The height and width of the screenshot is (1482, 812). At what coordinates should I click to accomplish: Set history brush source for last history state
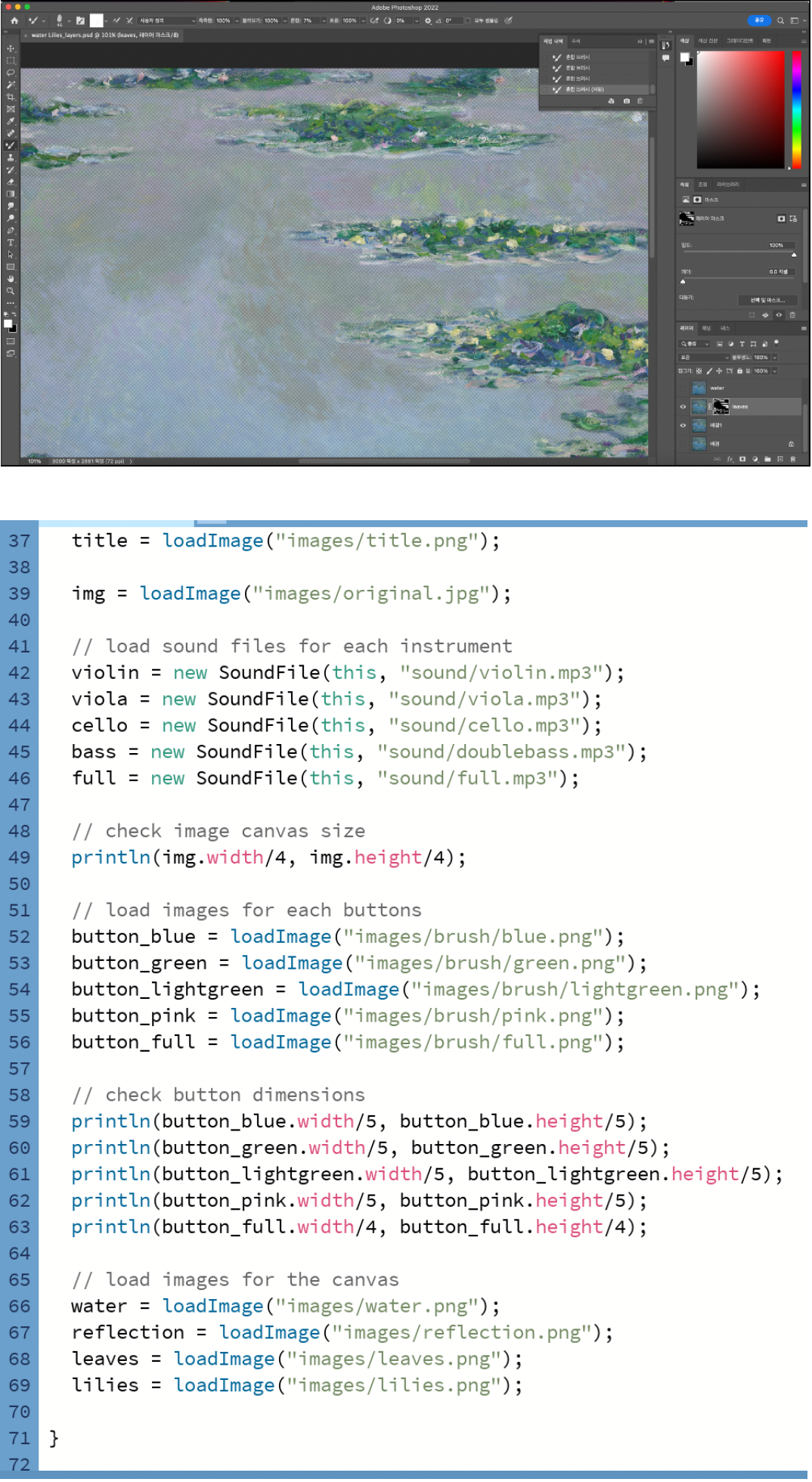point(546,89)
